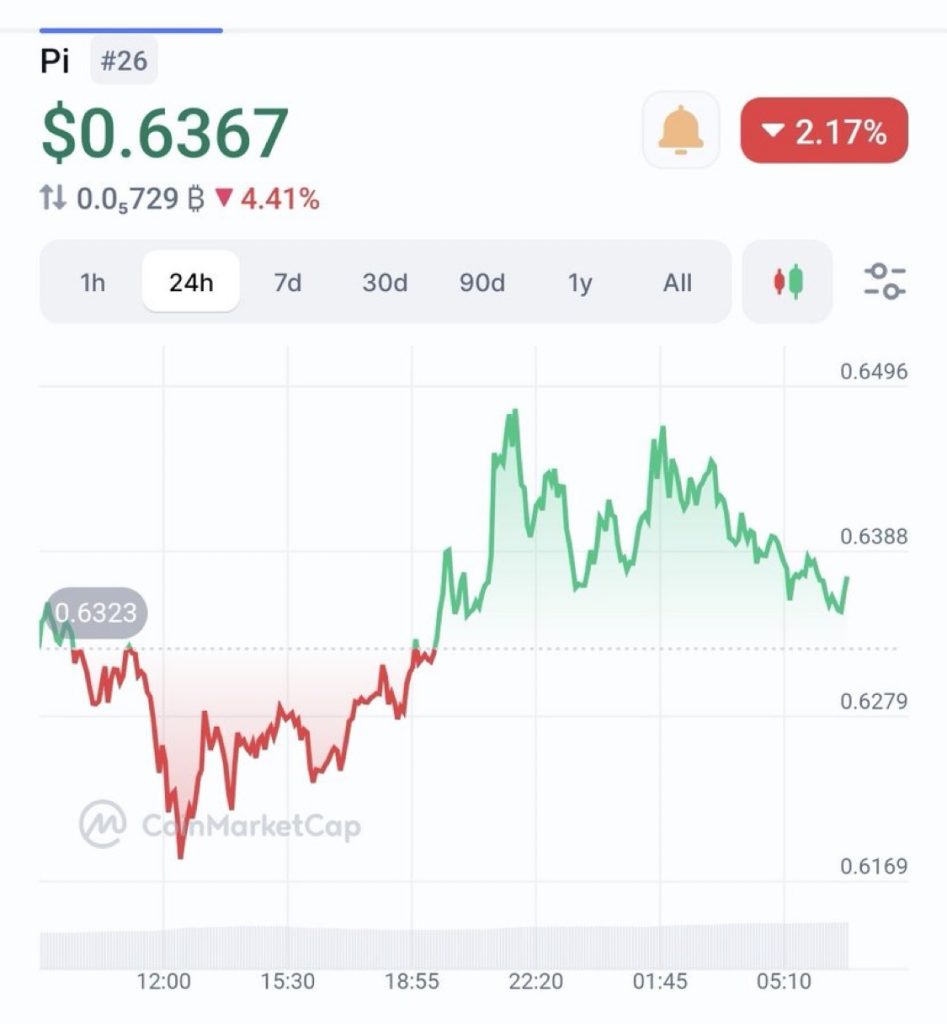
Task: Show the 90d price history
Action: [x=482, y=283]
